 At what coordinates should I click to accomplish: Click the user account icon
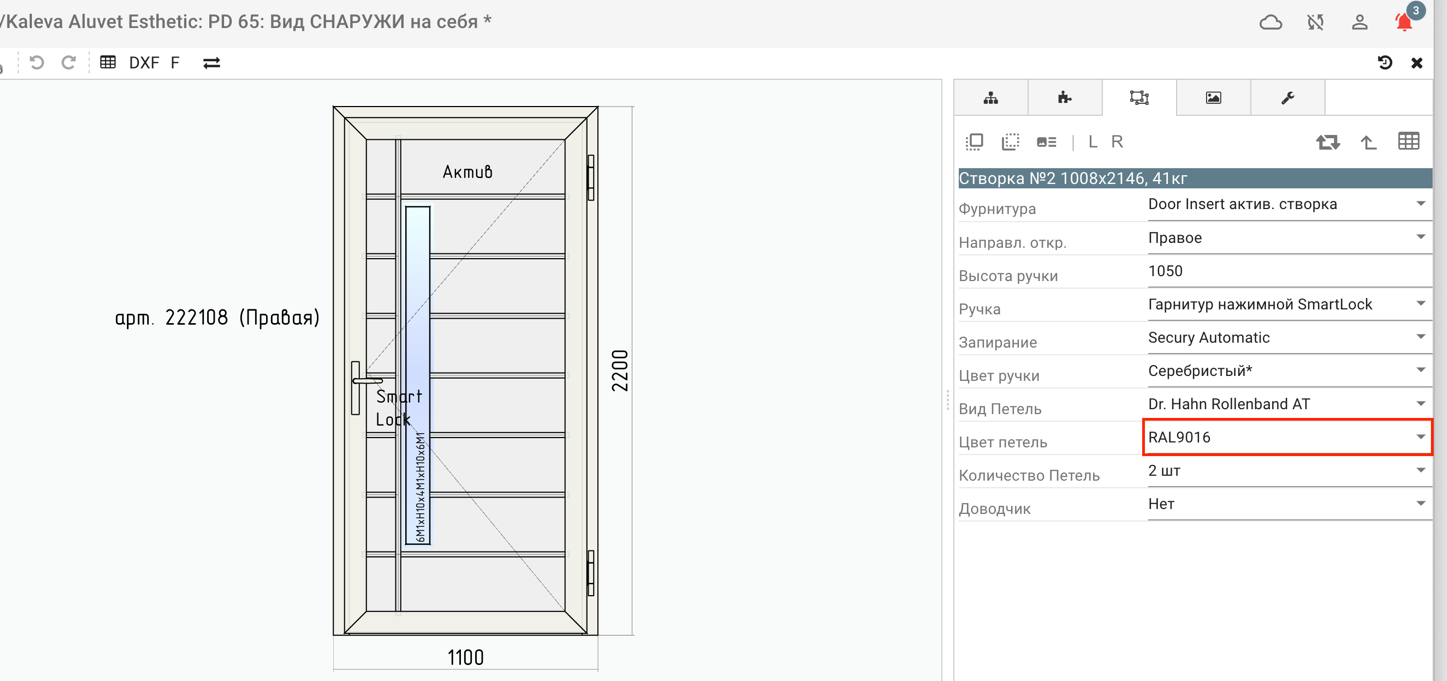click(x=1360, y=22)
